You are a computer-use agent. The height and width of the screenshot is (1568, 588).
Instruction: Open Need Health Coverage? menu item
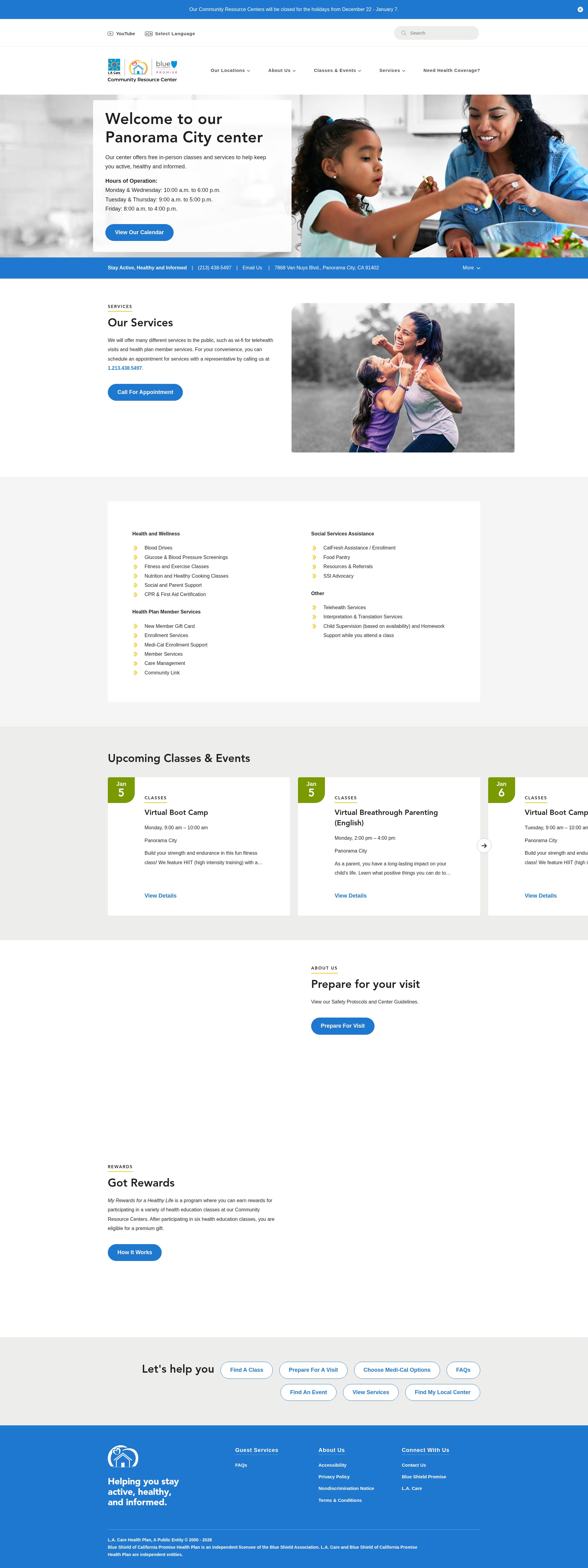(x=452, y=71)
